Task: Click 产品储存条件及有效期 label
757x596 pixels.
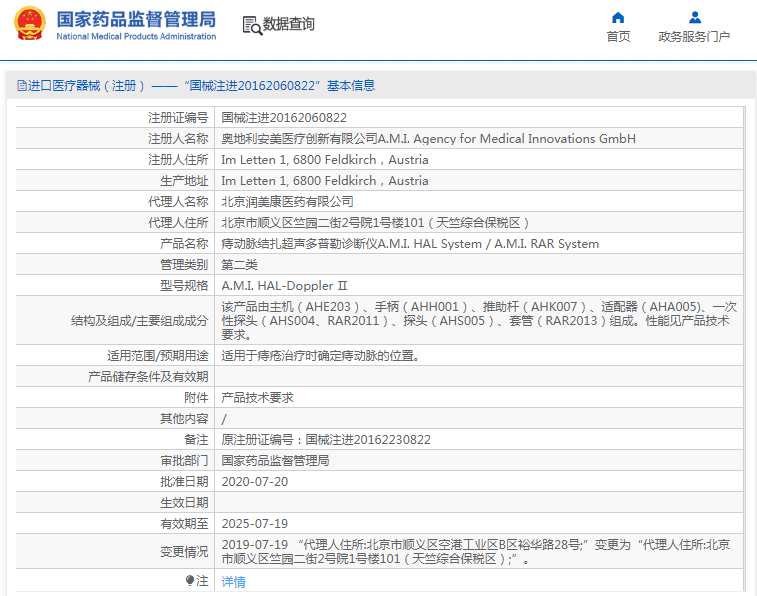Action: pos(148,377)
